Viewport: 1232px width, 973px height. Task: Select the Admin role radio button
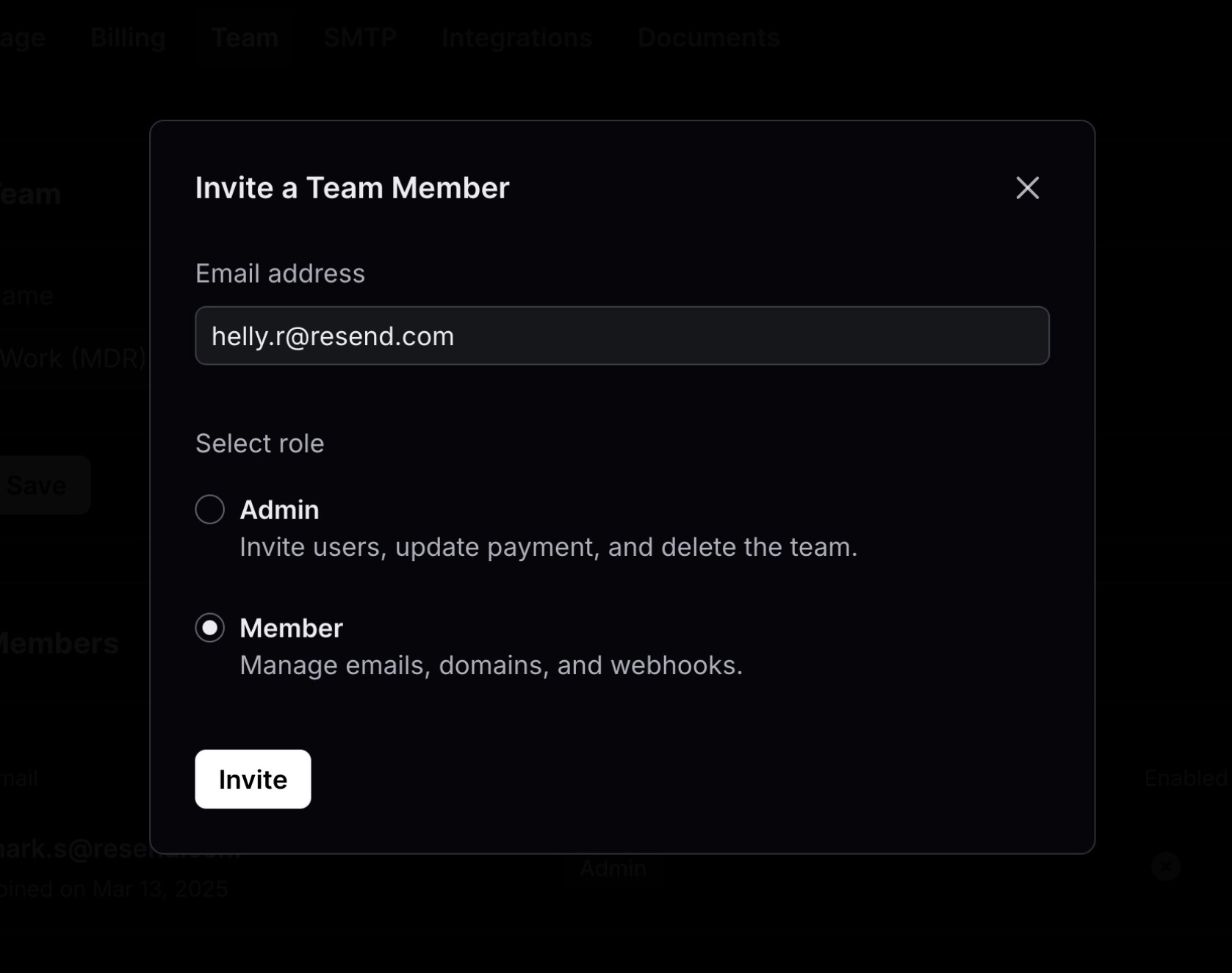tap(210, 509)
